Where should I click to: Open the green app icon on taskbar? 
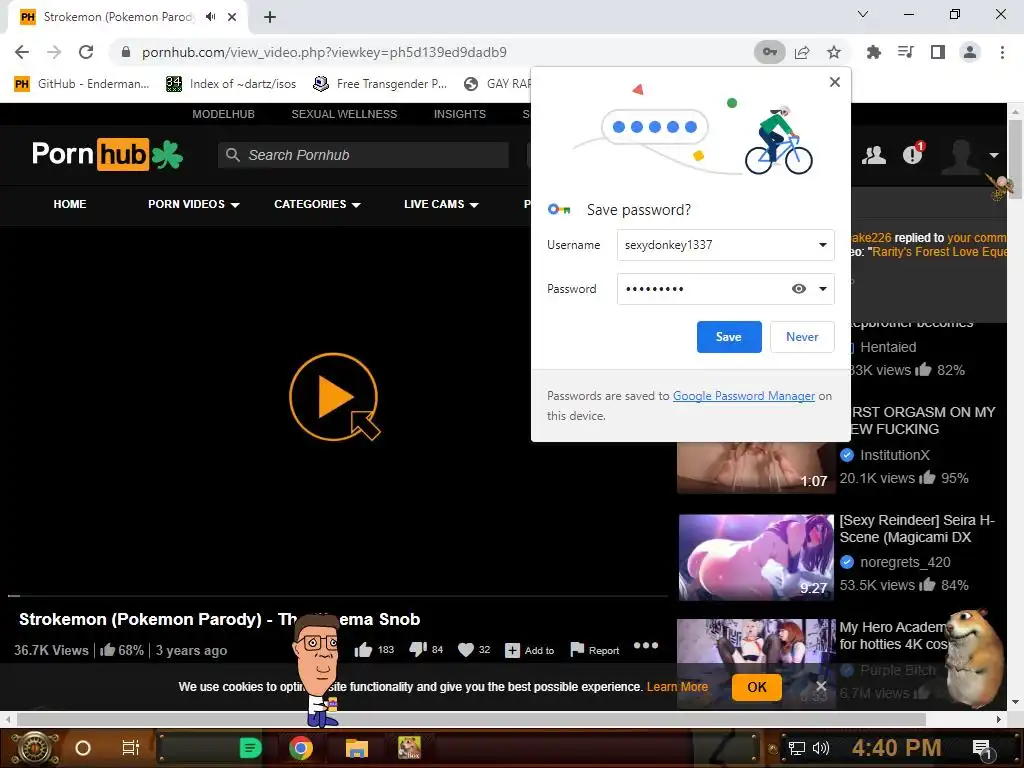pyautogui.click(x=250, y=748)
